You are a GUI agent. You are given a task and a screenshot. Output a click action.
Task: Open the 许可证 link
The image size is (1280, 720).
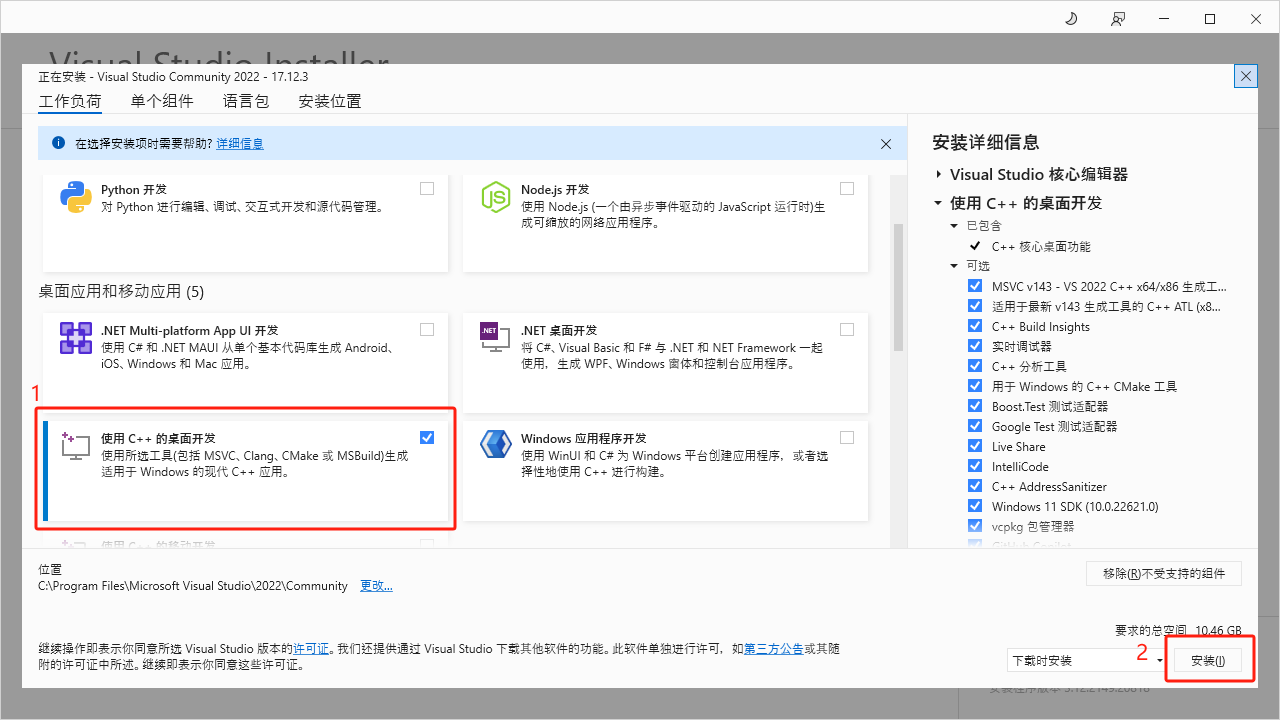[311, 649]
